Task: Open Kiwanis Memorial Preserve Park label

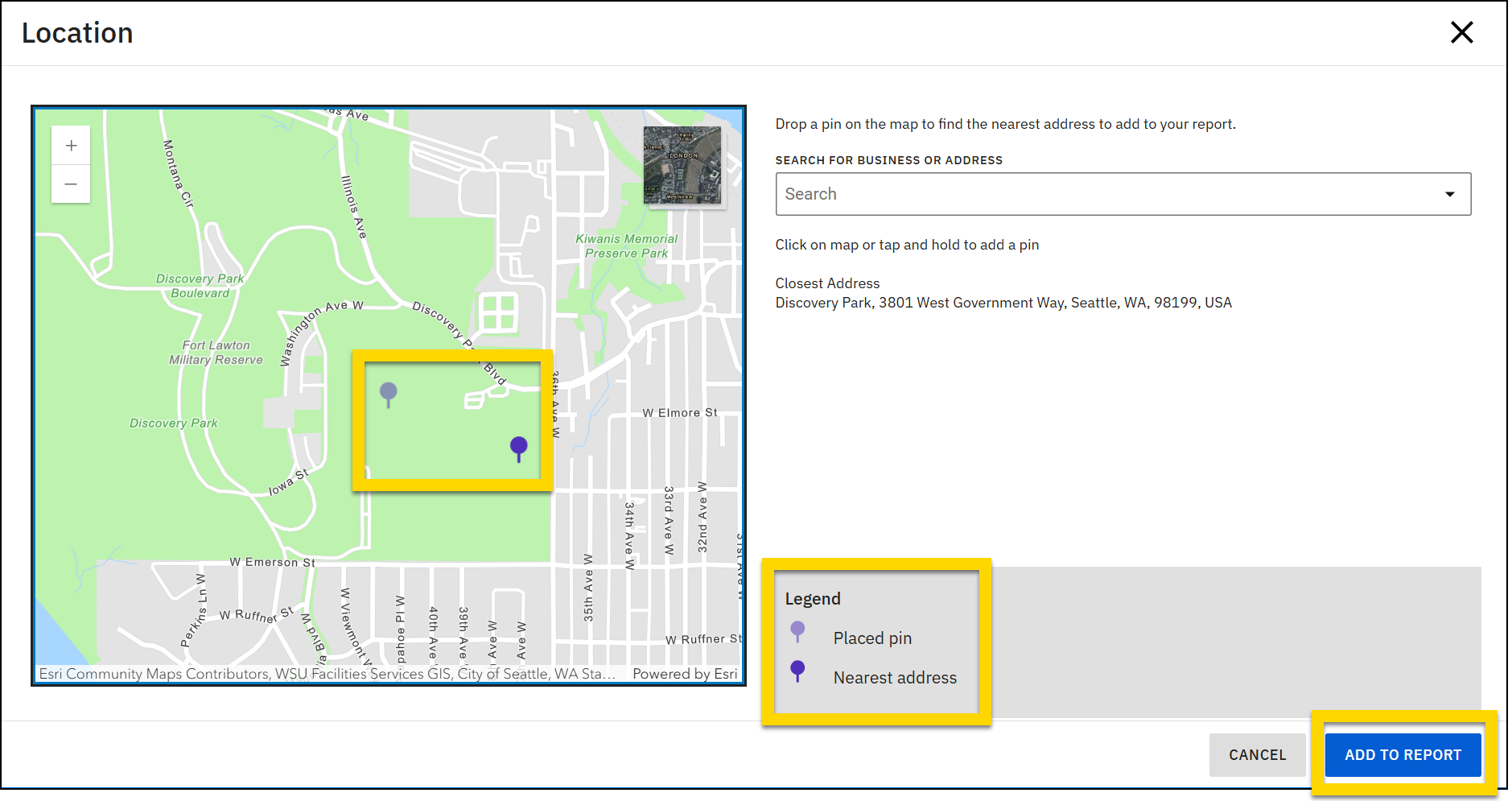Action: [627, 245]
